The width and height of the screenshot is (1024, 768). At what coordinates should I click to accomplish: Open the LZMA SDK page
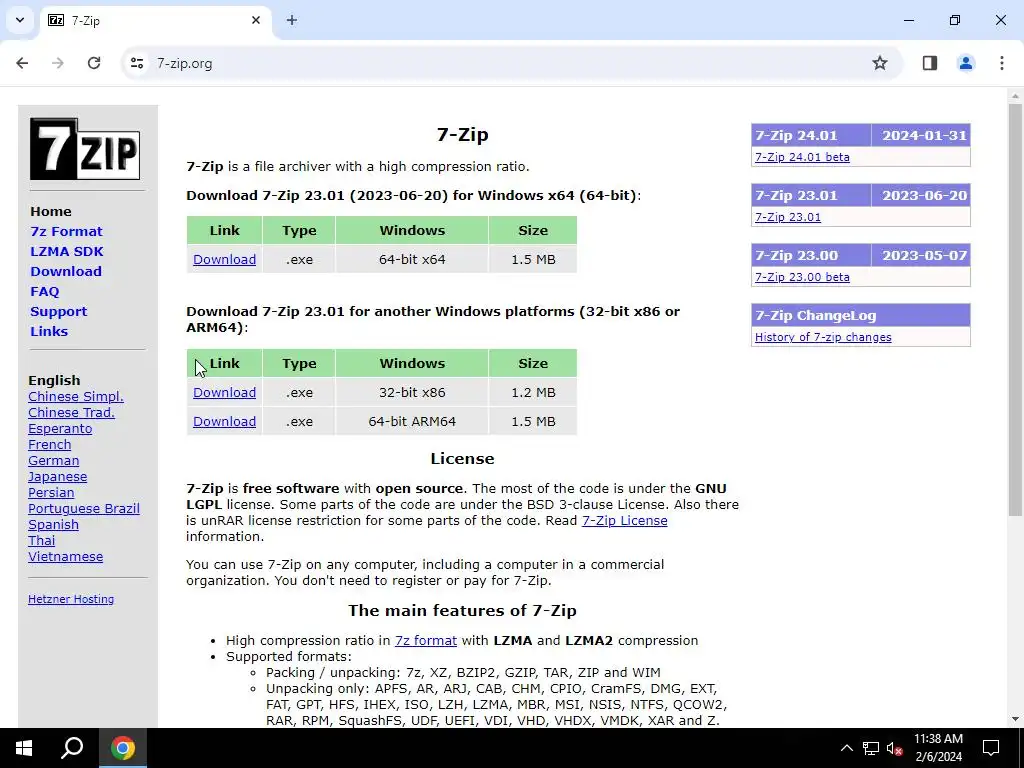pos(67,251)
